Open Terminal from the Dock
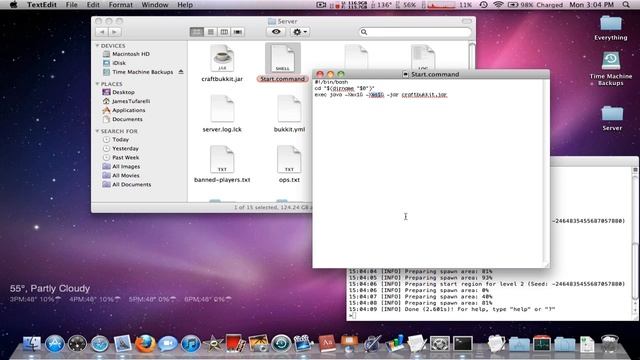Image resolution: width=640 pixels, height=360 pixels. click(463, 344)
